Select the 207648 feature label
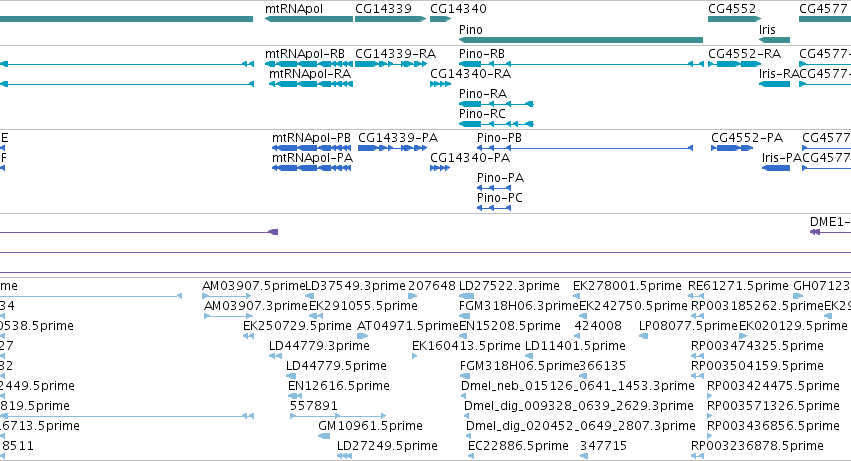This screenshot has height=461, width=851. (431, 287)
